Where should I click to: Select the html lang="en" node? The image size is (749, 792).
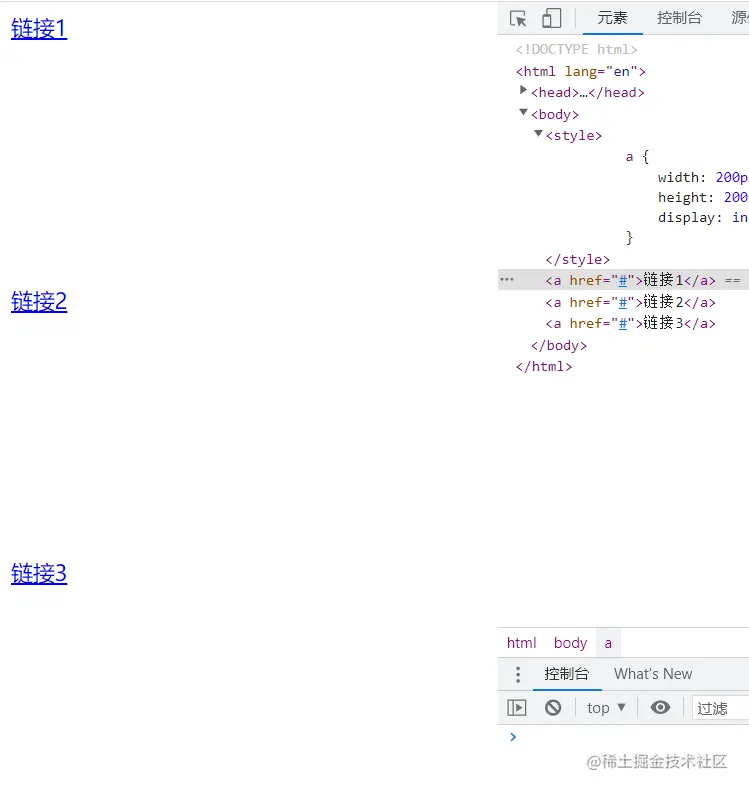coord(580,71)
